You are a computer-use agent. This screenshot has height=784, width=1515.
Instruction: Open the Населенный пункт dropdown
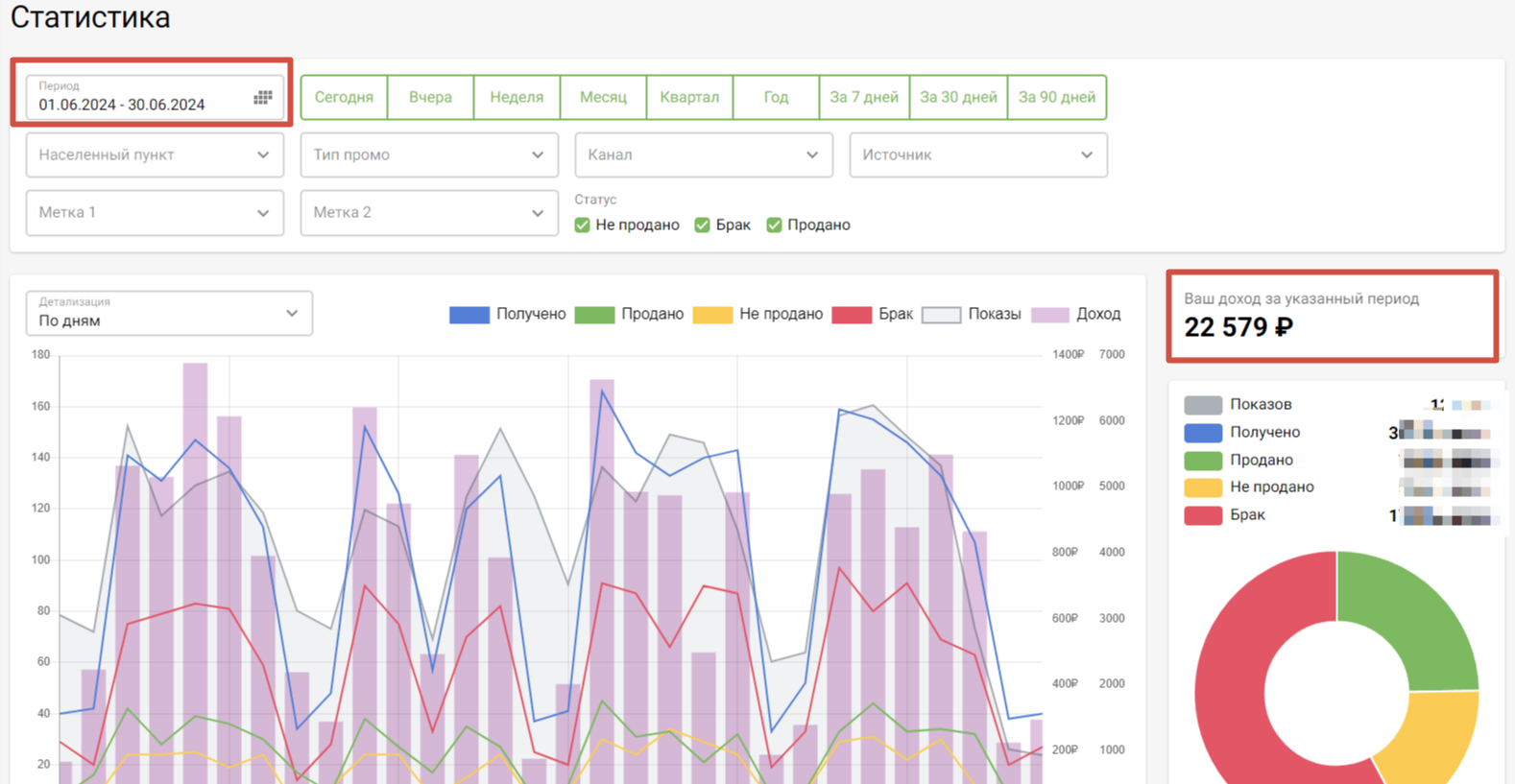click(x=155, y=154)
